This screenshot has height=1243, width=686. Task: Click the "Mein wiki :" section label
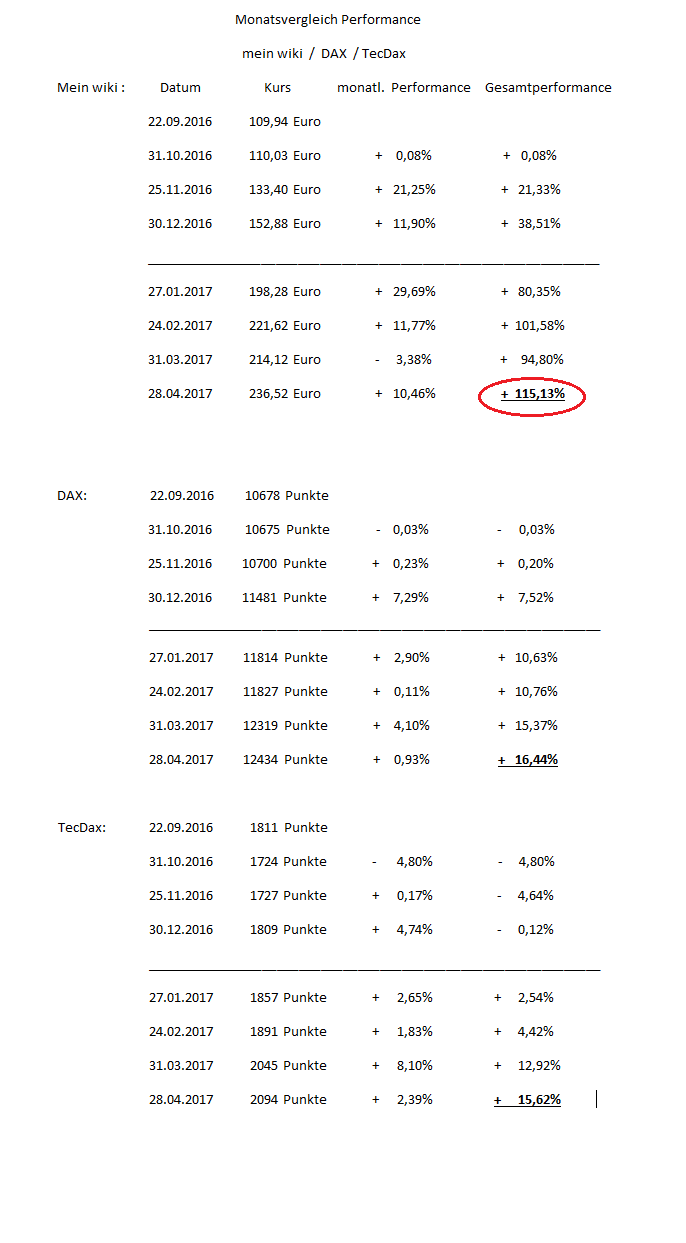[x=91, y=88]
